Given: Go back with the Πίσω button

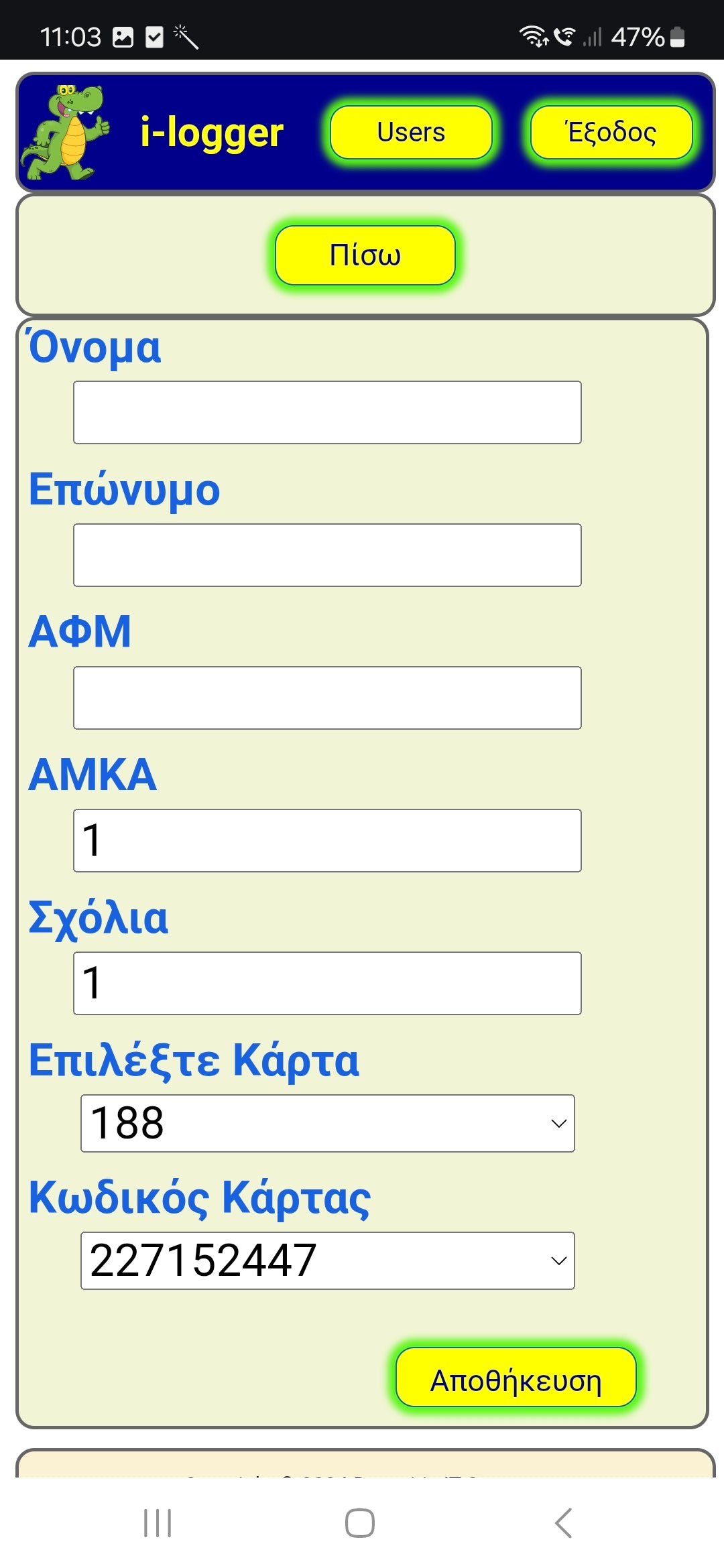Looking at the screenshot, I should click(x=365, y=255).
